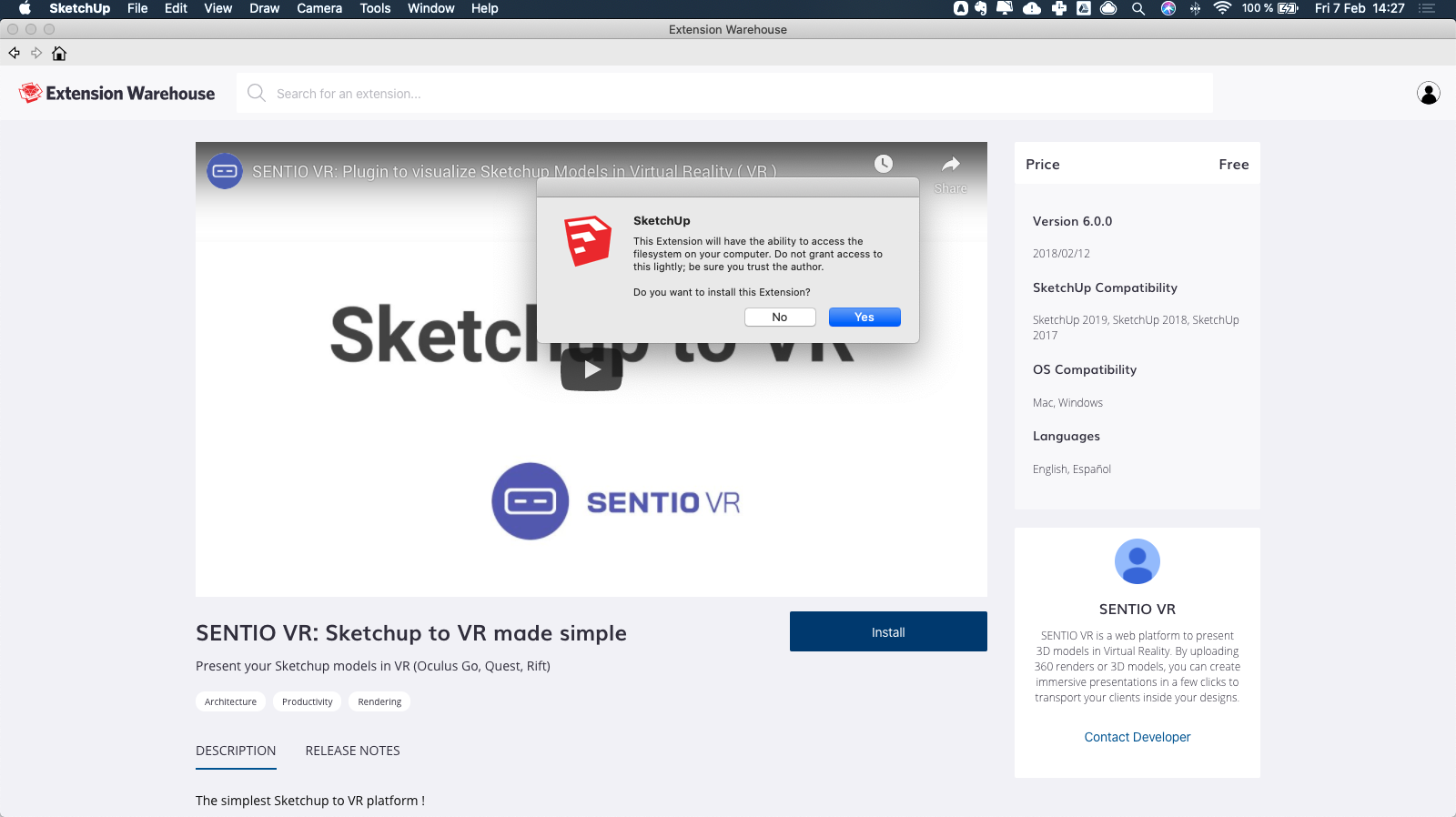Go forward using the right arrow icon

point(36,53)
